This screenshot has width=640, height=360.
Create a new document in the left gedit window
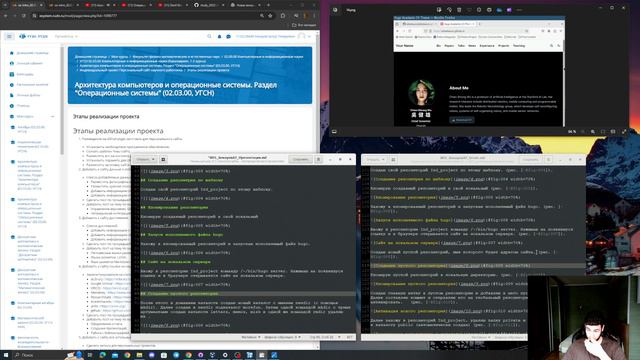163,159
